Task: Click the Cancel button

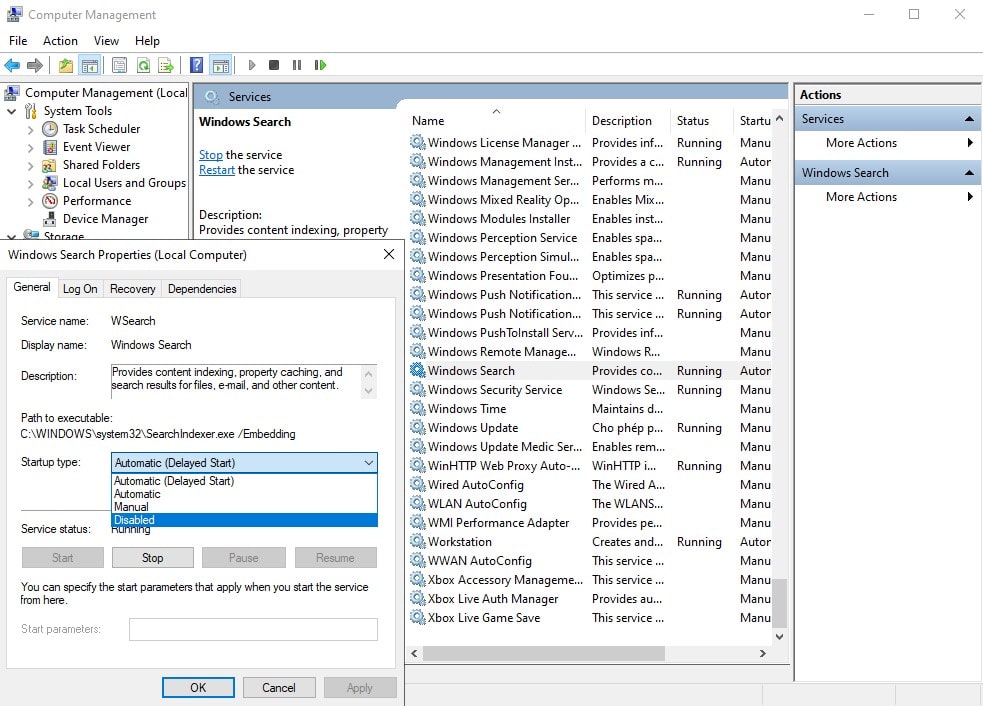Action: (x=278, y=687)
